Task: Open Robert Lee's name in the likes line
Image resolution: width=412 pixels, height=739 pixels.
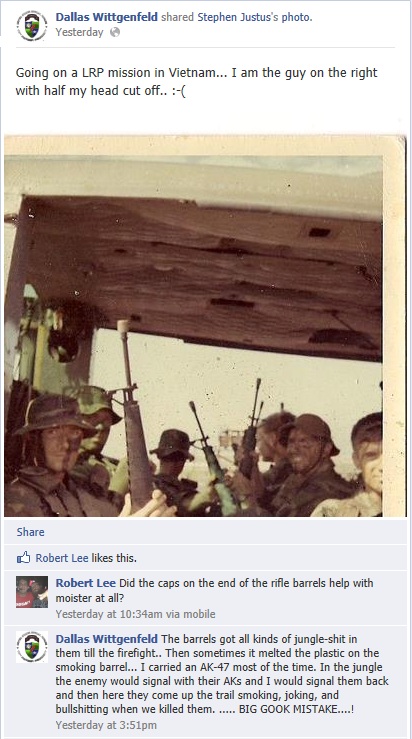Action: [62, 558]
